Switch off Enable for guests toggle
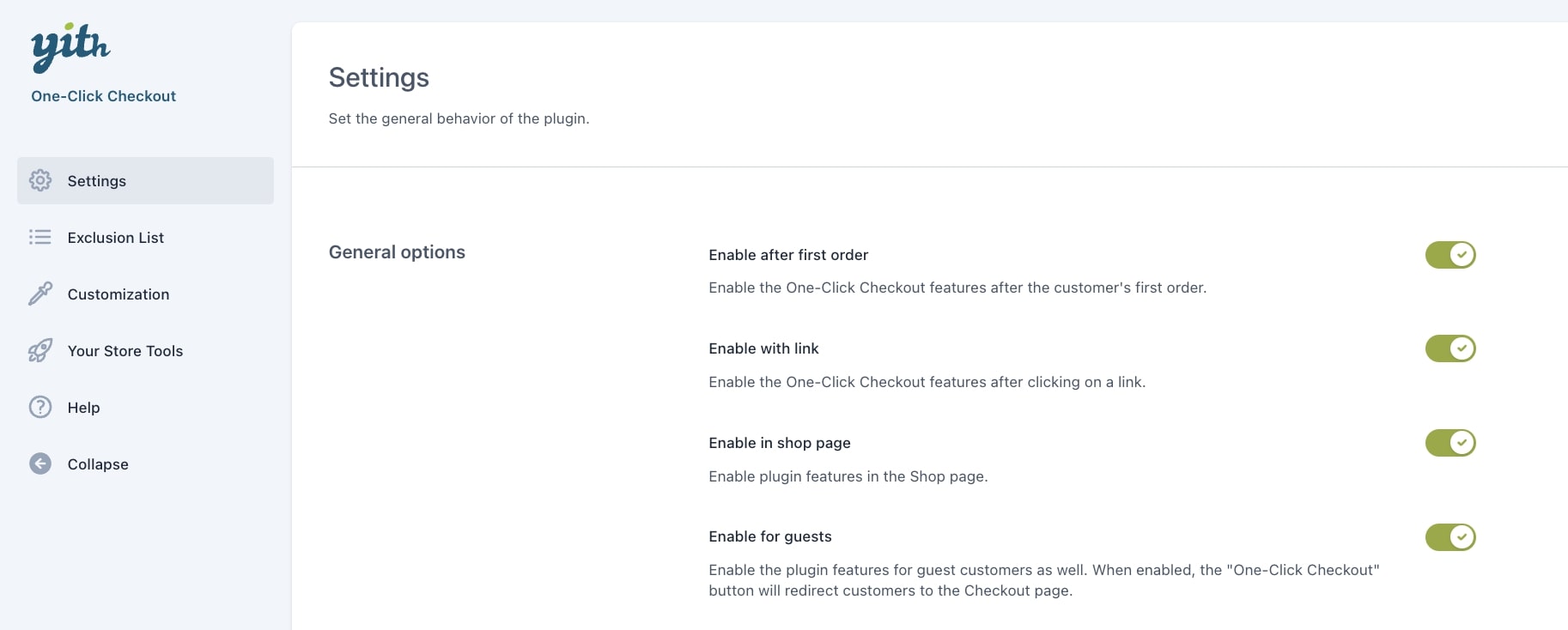 pyautogui.click(x=1450, y=537)
